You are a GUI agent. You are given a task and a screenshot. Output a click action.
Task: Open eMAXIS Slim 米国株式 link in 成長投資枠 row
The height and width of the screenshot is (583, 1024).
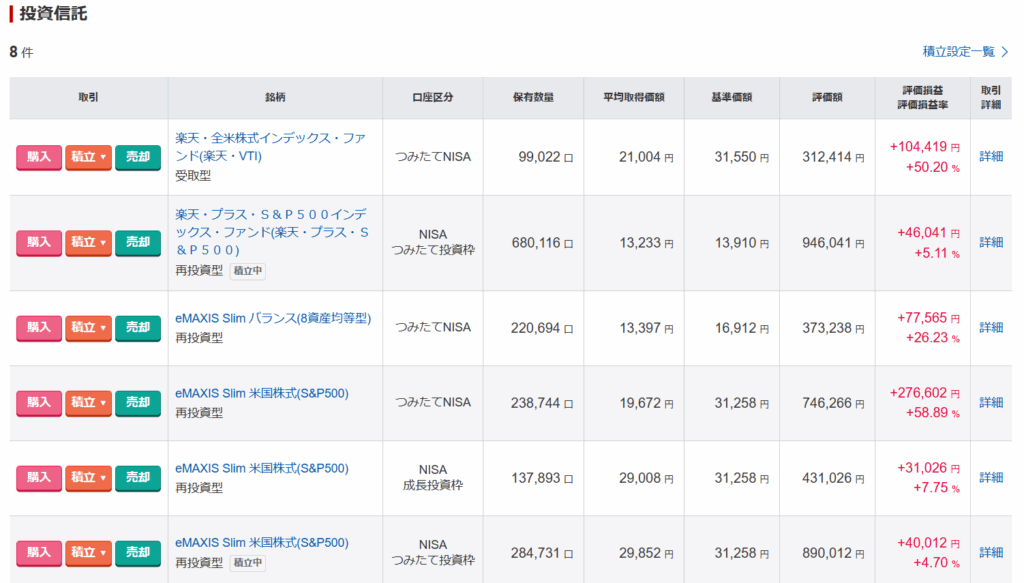coord(262,468)
